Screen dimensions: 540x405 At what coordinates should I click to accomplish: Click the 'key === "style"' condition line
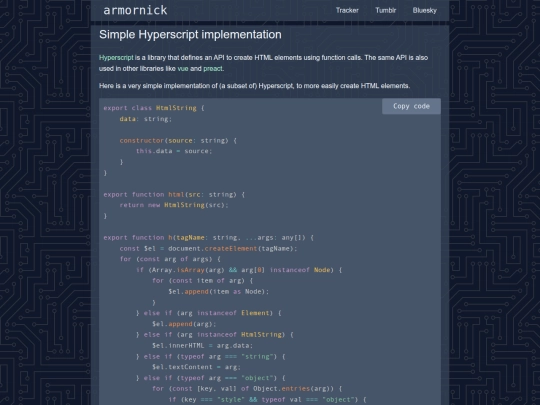[x=267, y=399]
